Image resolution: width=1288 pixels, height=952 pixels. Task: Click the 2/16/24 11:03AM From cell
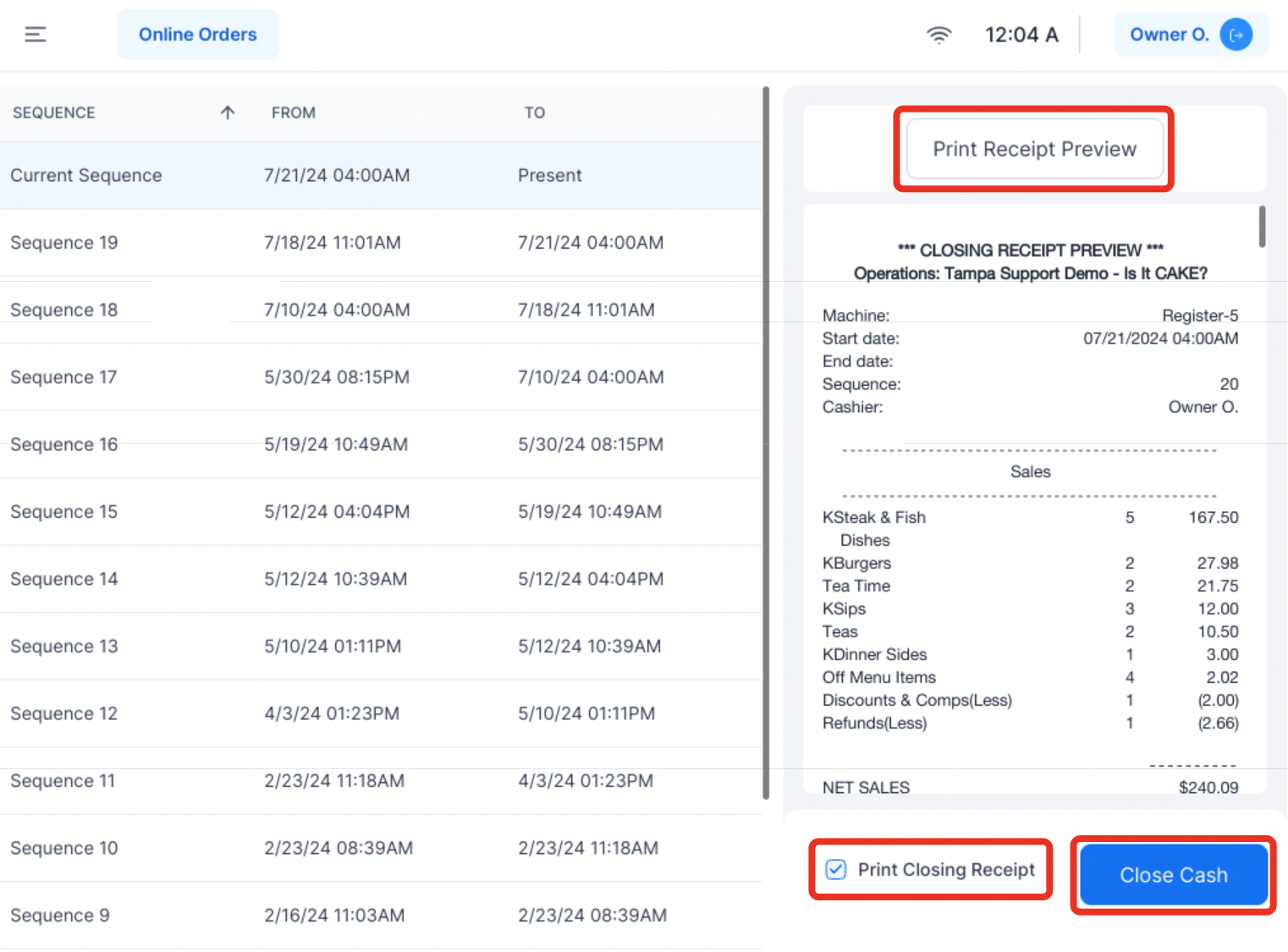[334, 916]
